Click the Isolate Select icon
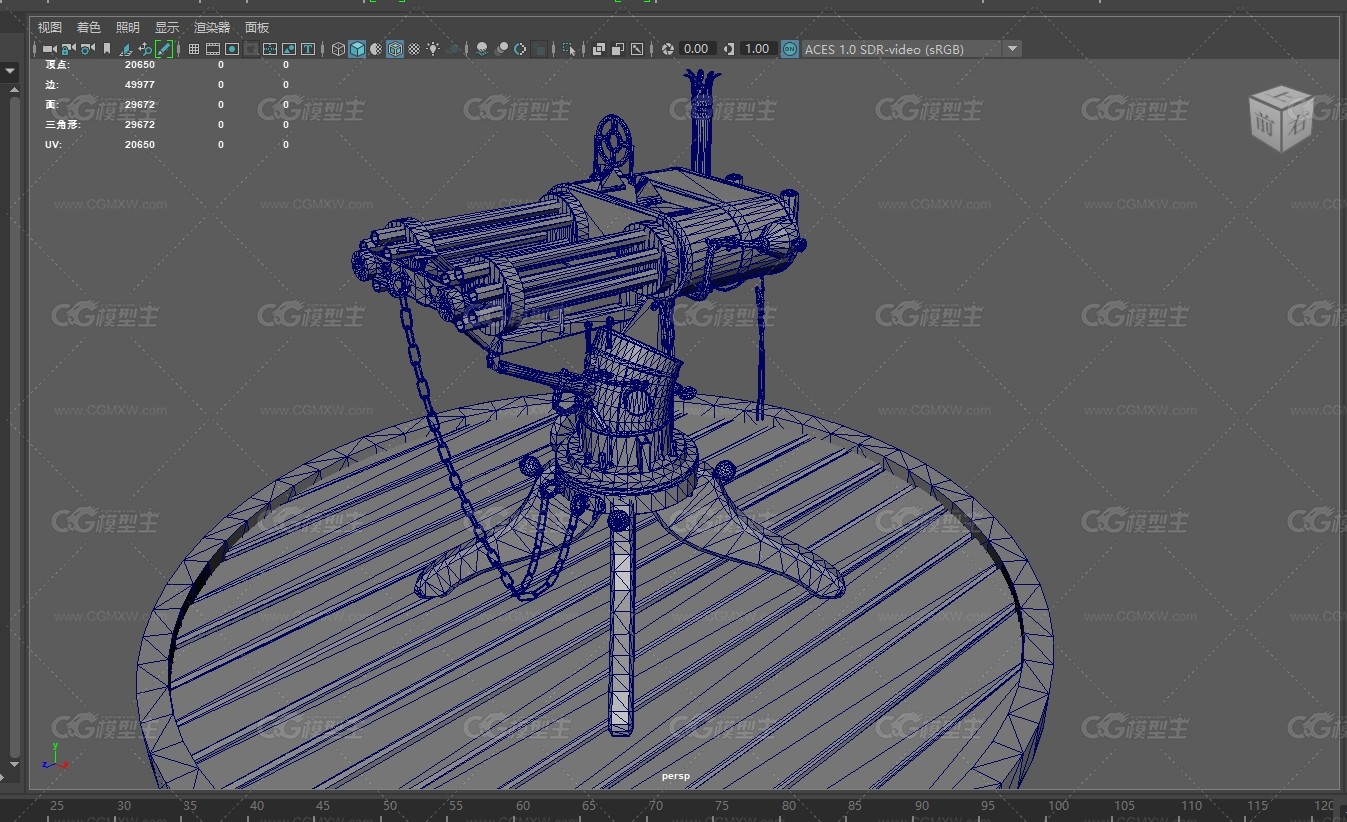 (x=568, y=49)
